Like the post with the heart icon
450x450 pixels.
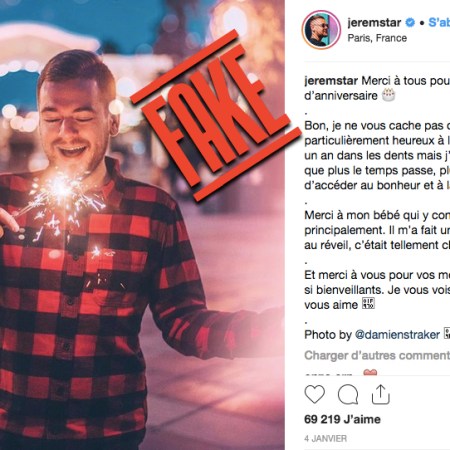315,394
